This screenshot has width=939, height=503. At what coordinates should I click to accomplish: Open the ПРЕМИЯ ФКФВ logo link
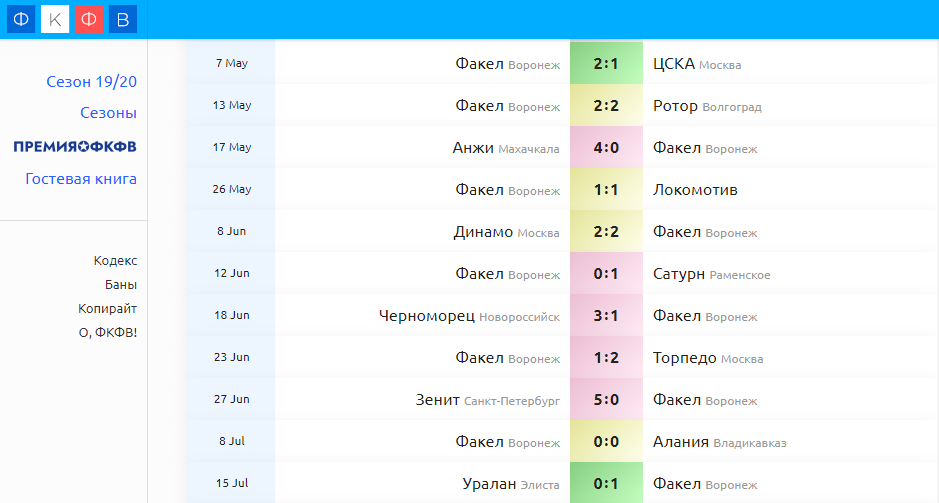75,147
